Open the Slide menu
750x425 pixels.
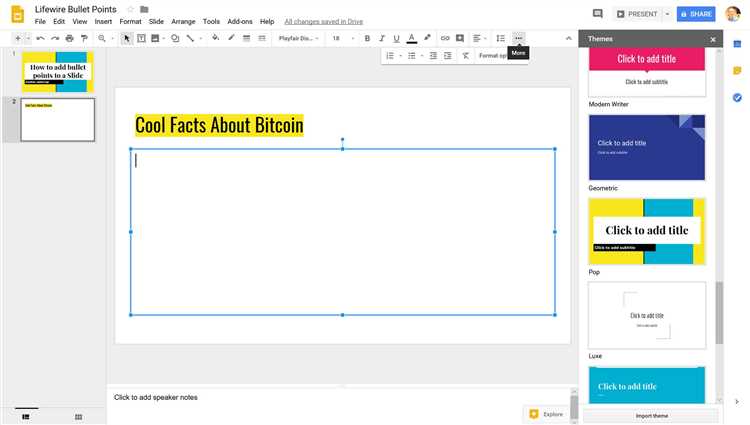pos(156,22)
